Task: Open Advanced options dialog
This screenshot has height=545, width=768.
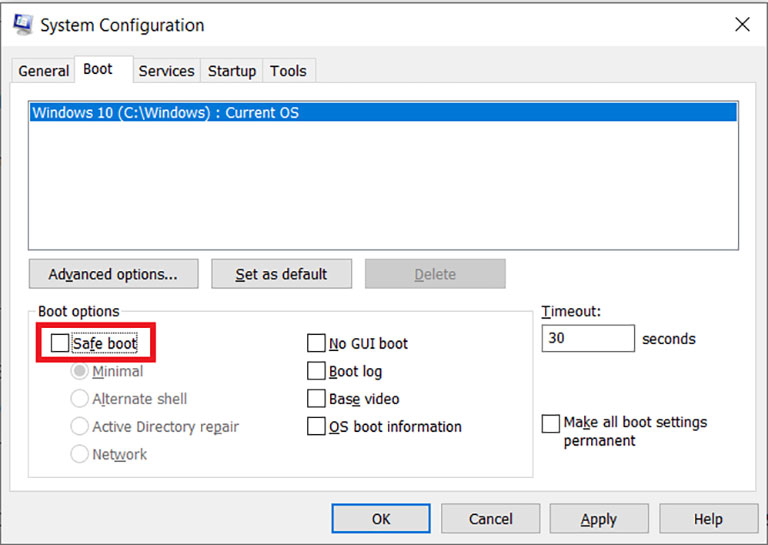Action: pyautogui.click(x=114, y=274)
